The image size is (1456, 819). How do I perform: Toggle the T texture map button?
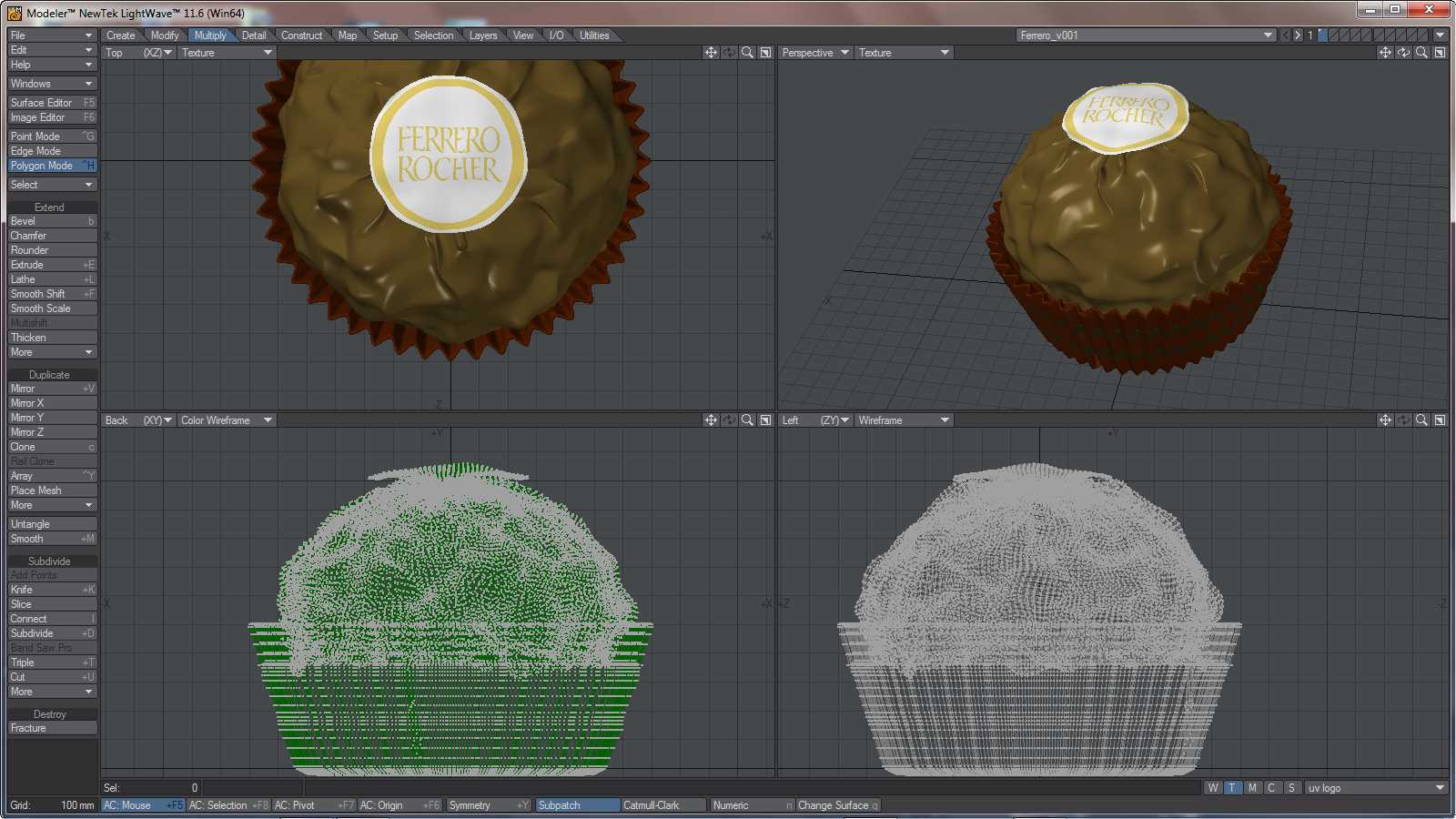tap(1232, 788)
